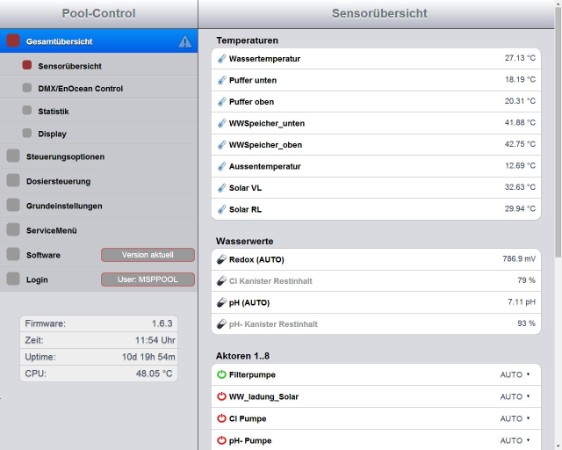
Task: Open the AUTO dropdown for Filterpumpe
Action: click(515, 375)
